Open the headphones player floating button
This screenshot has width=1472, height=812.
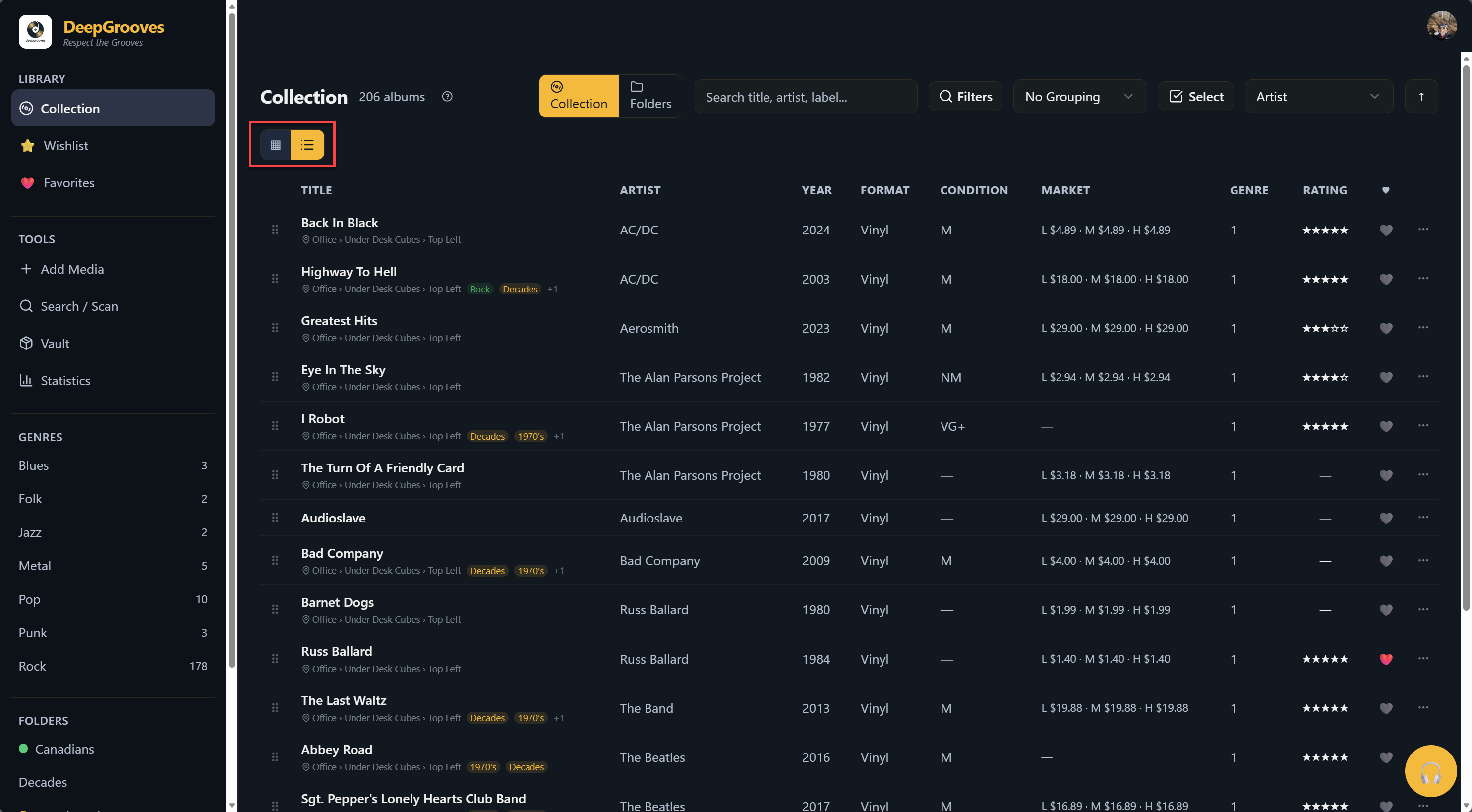(1430, 771)
